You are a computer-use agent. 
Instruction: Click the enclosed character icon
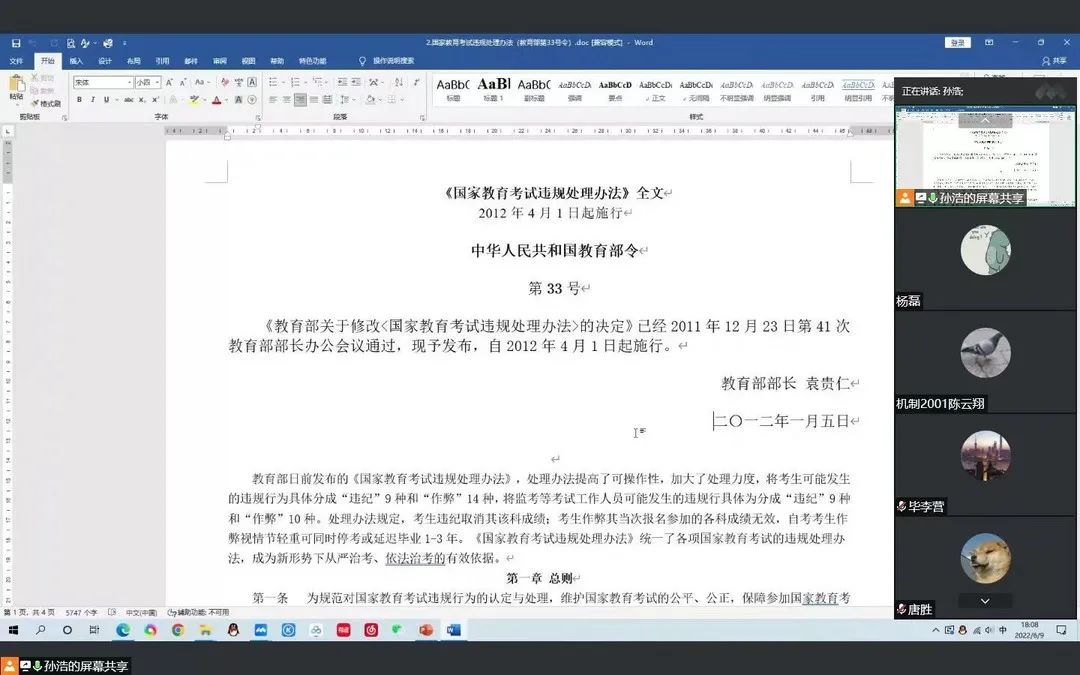pyautogui.click(x=252, y=100)
